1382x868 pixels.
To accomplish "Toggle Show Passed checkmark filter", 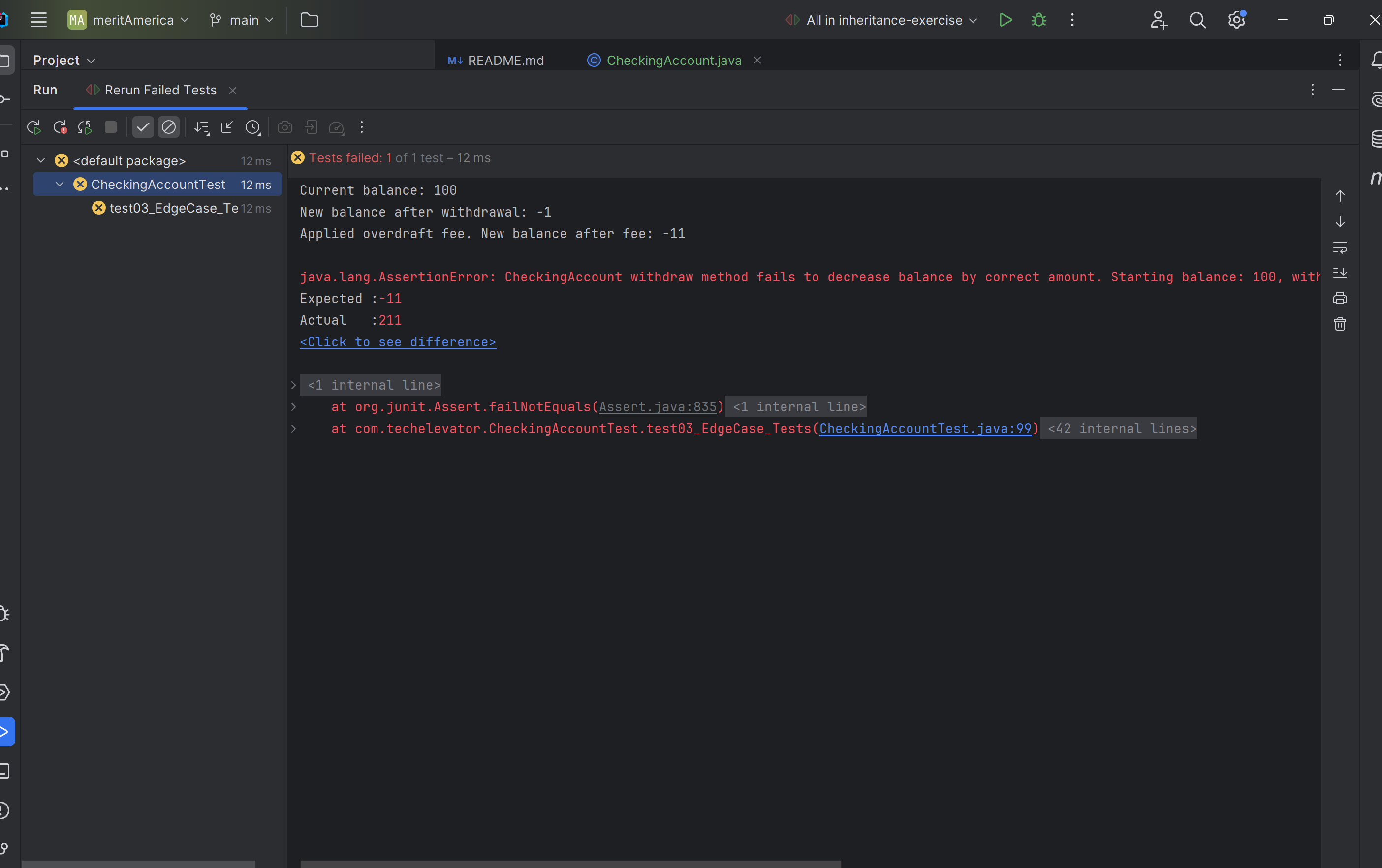I will [x=143, y=127].
